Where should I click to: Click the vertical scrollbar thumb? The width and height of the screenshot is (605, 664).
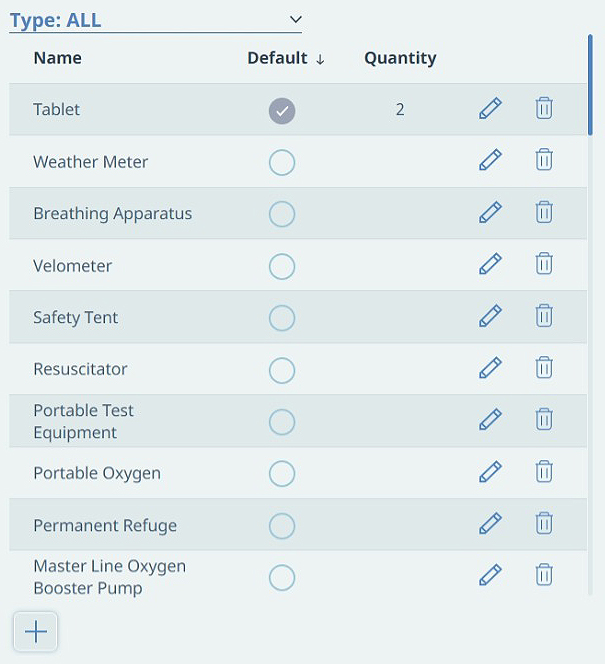click(590, 85)
